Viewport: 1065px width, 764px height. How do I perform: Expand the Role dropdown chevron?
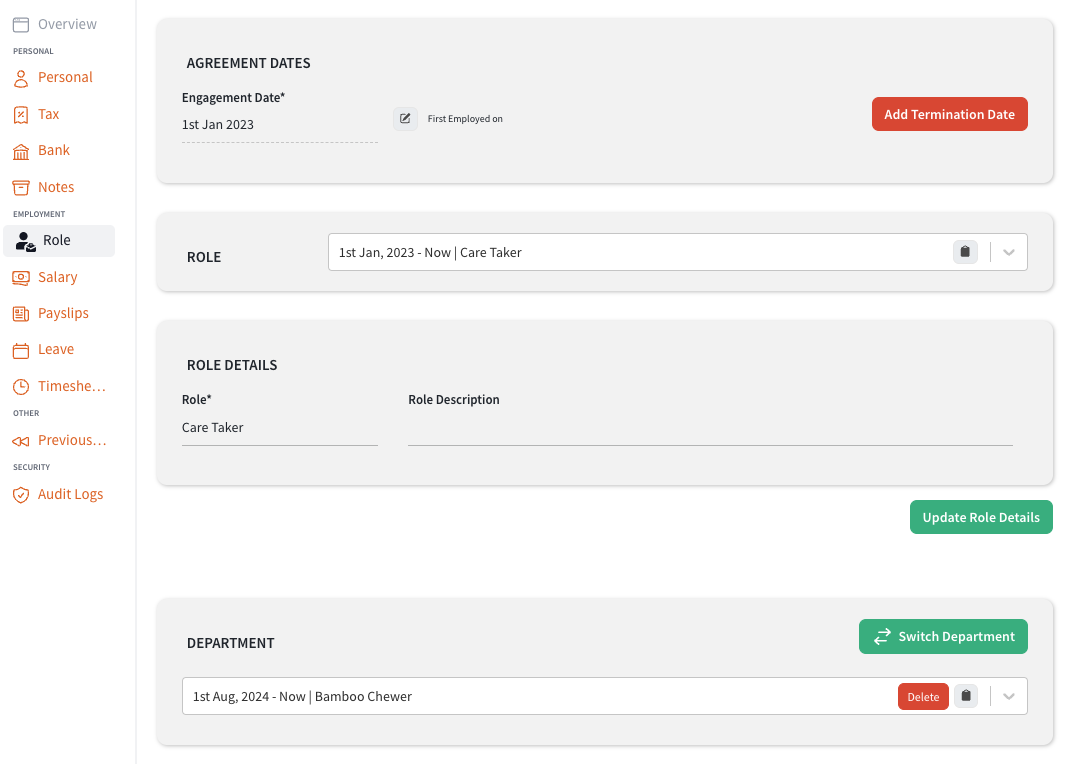pyautogui.click(x=1009, y=252)
